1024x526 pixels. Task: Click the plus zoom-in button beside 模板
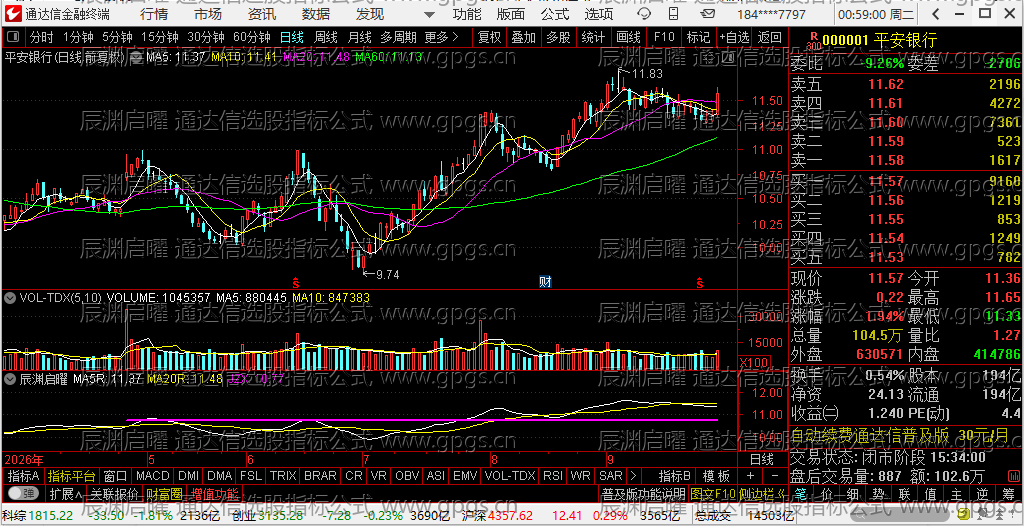[x=750, y=476]
